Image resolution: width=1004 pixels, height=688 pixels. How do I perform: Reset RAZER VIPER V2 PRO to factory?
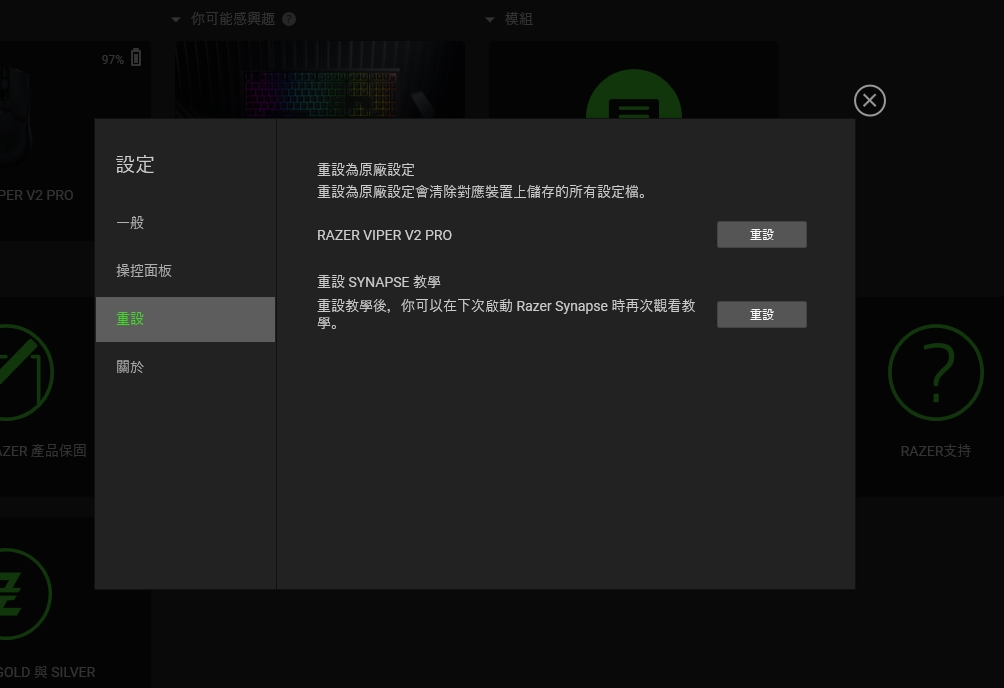(761, 234)
